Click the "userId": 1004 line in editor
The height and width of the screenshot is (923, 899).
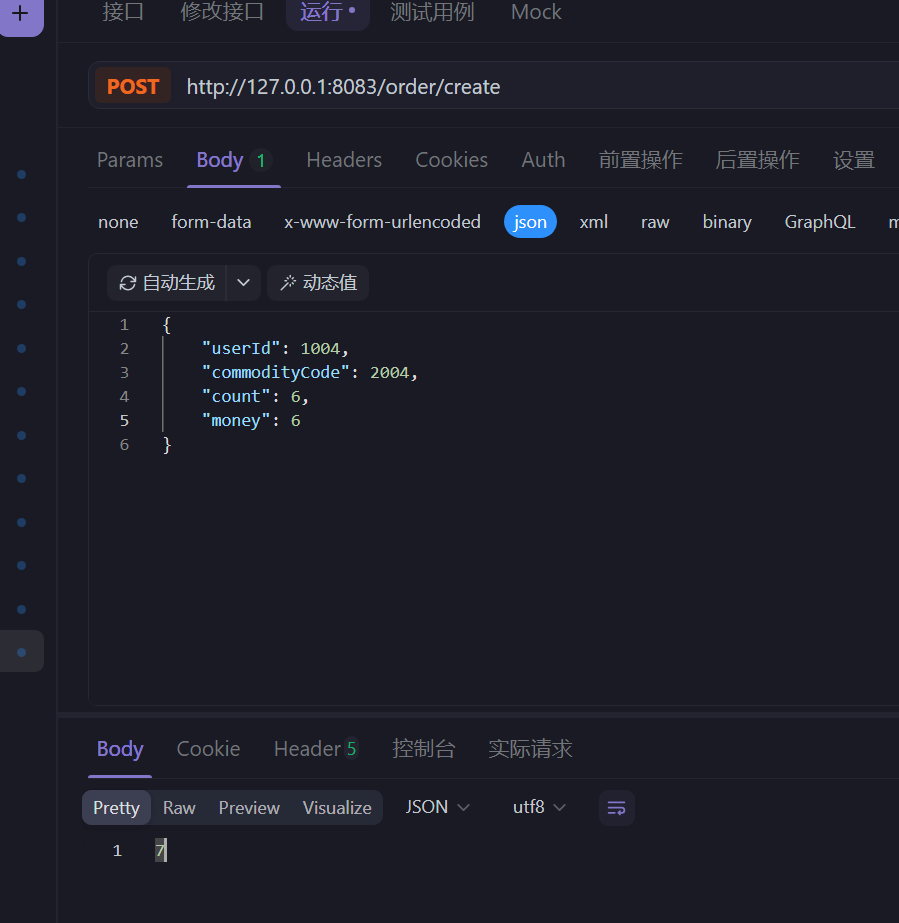(x=276, y=348)
